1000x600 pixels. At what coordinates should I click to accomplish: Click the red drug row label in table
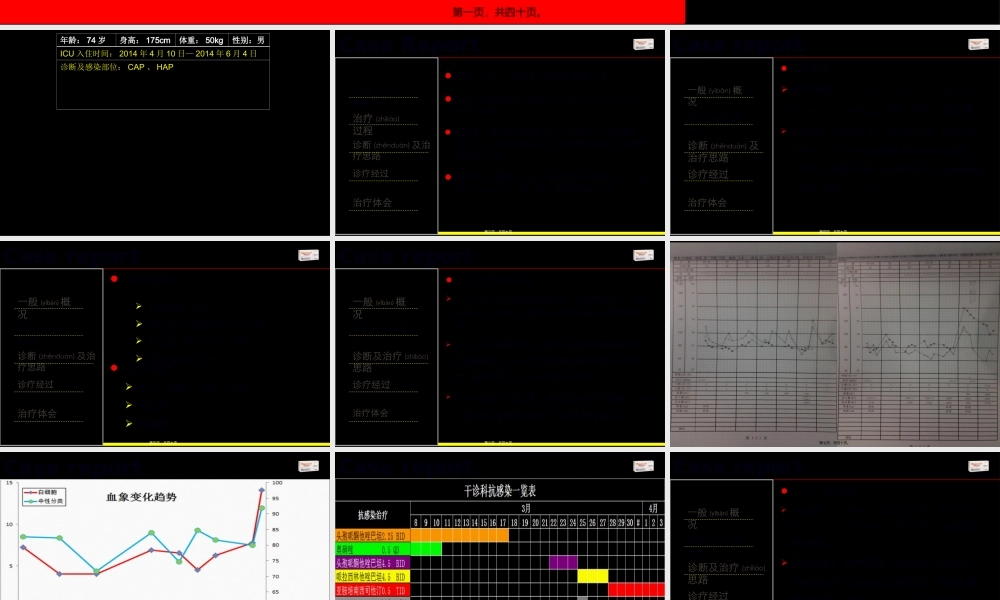pyautogui.click(x=372, y=590)
